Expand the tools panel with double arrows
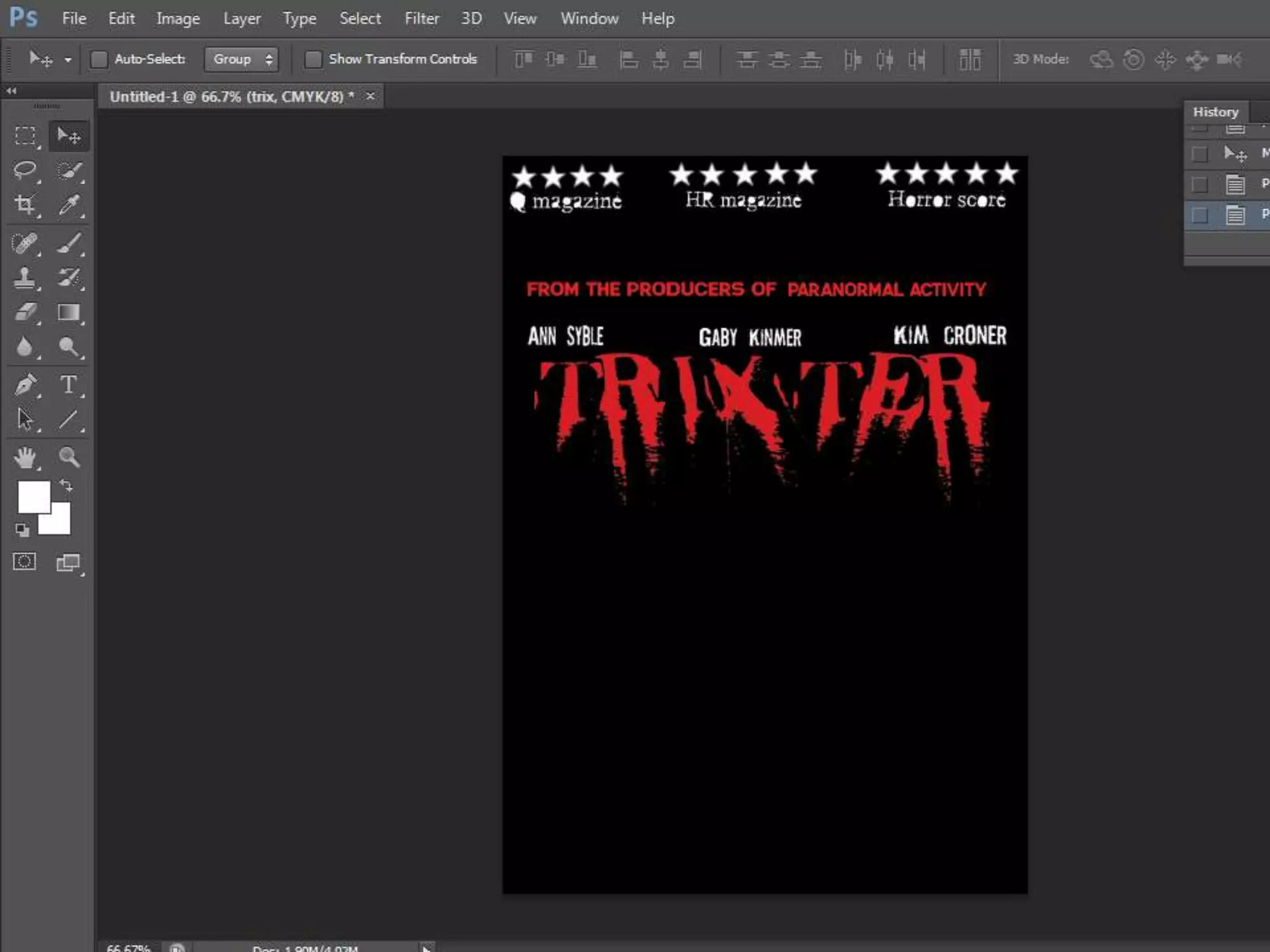Screen dimensions: 1270x952 click(x=11, y=91)
